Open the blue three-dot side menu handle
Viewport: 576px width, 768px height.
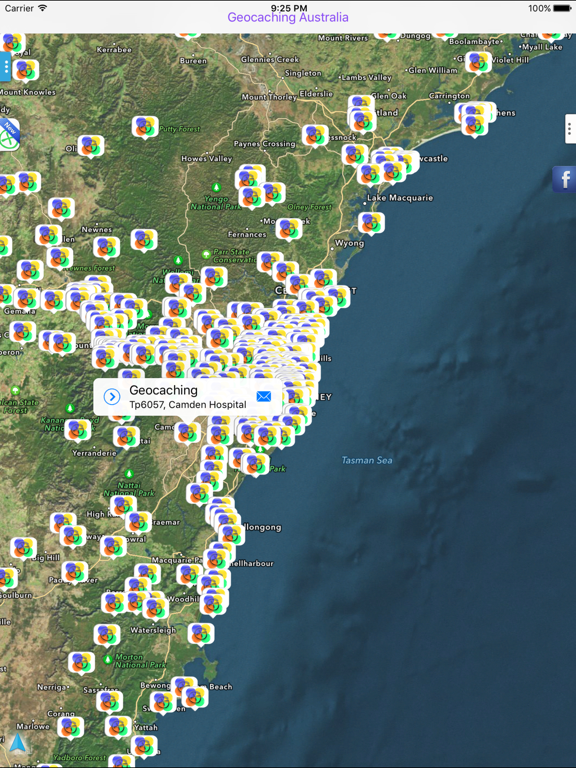pyautogui.click(x=5, y=67)
